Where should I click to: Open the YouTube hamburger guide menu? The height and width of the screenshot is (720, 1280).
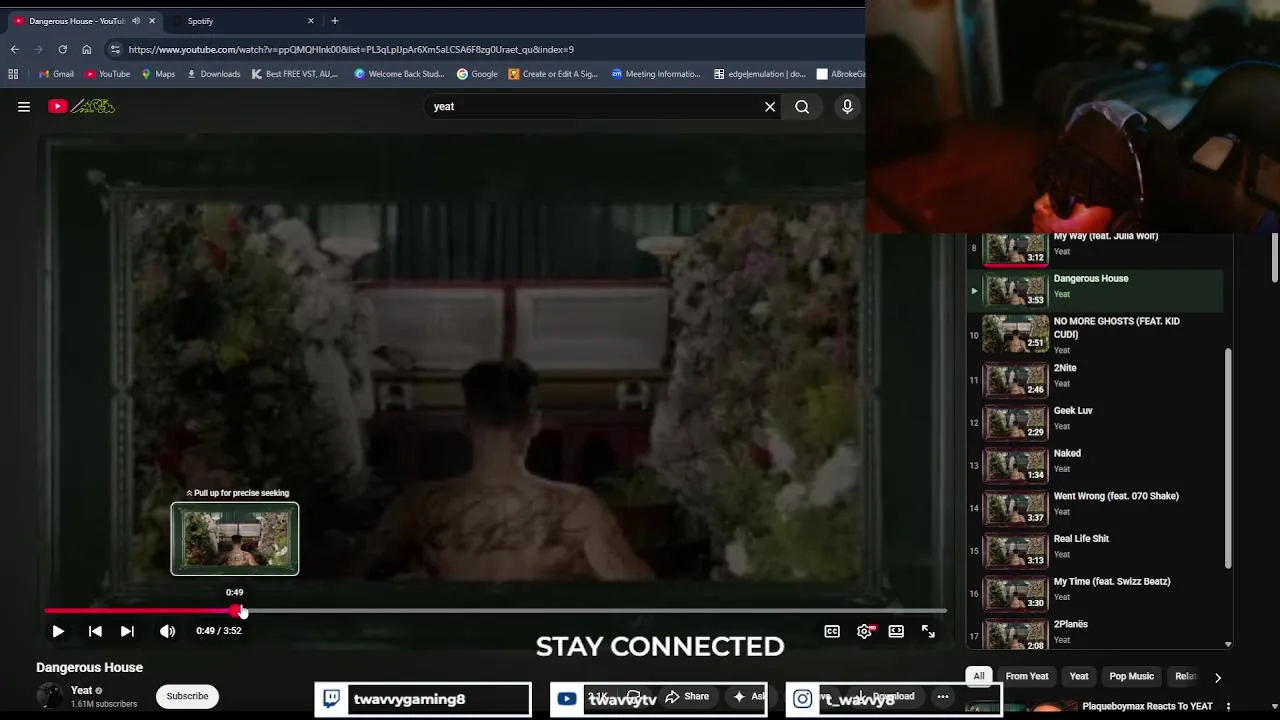[24, 107]
